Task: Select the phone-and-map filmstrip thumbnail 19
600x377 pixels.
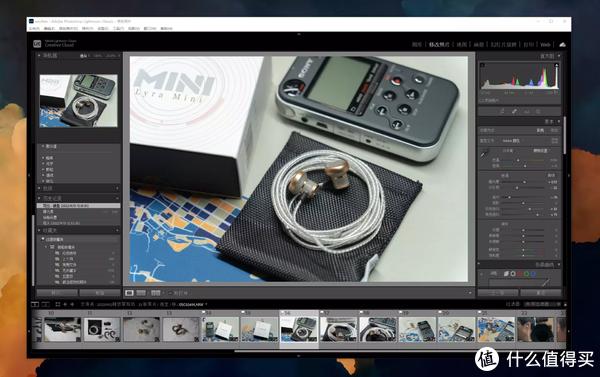Action: [417, 329]
